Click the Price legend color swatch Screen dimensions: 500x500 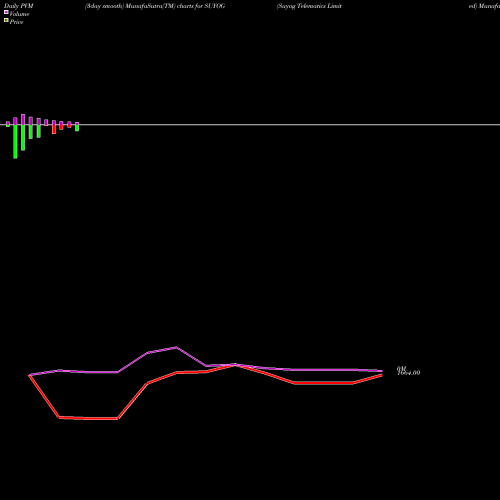coord(6,20)
